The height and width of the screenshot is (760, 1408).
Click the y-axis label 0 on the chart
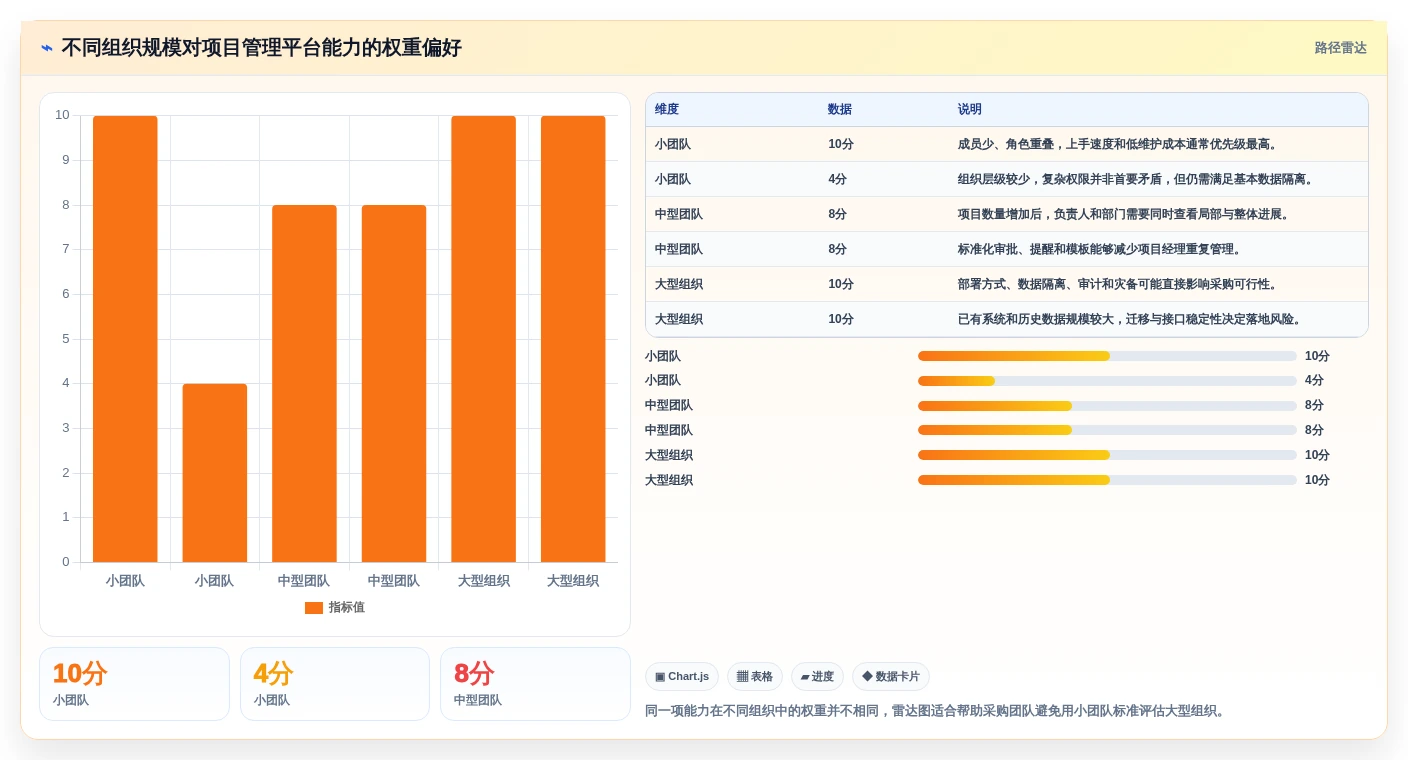pyautogui.click(x=66, y=562)
